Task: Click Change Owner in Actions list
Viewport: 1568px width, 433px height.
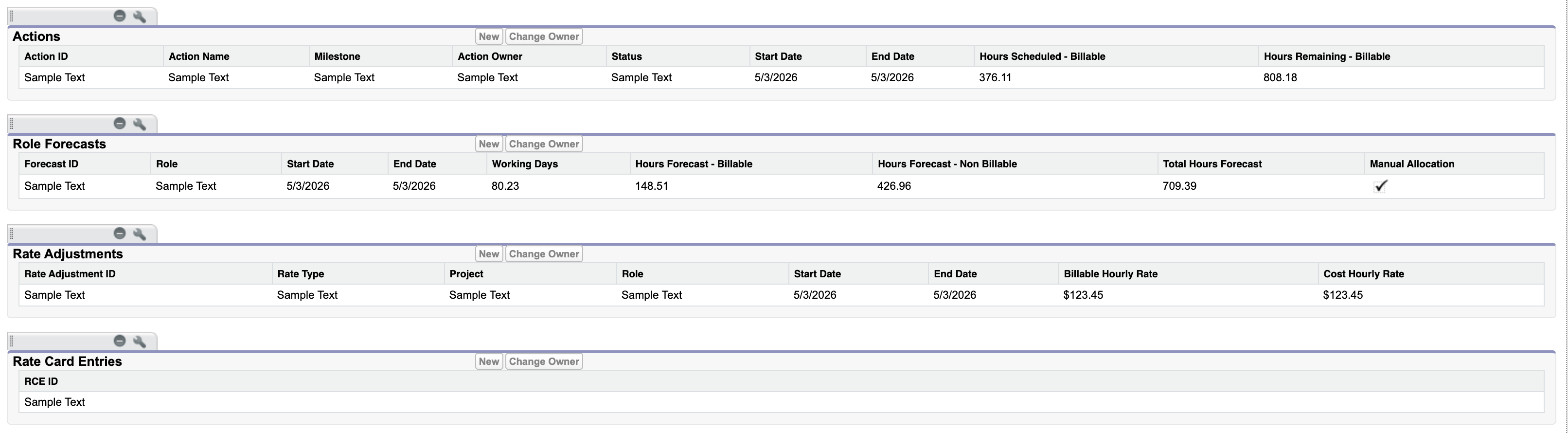Action: (544, 36)
